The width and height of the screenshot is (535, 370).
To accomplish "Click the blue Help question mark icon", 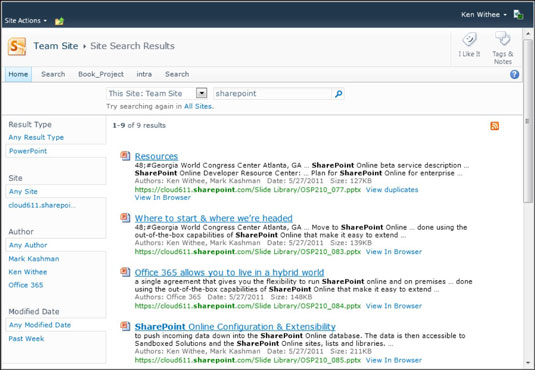I will click(x=515, y=74).
